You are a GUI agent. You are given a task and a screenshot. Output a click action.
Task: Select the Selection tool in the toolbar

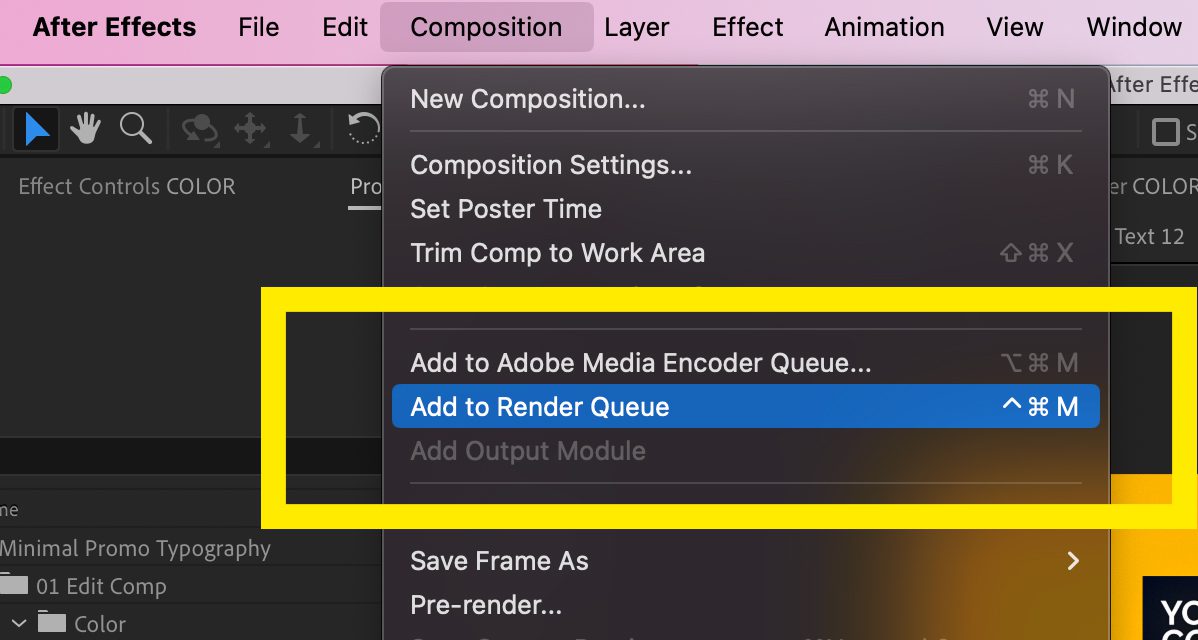click(35, 130)
